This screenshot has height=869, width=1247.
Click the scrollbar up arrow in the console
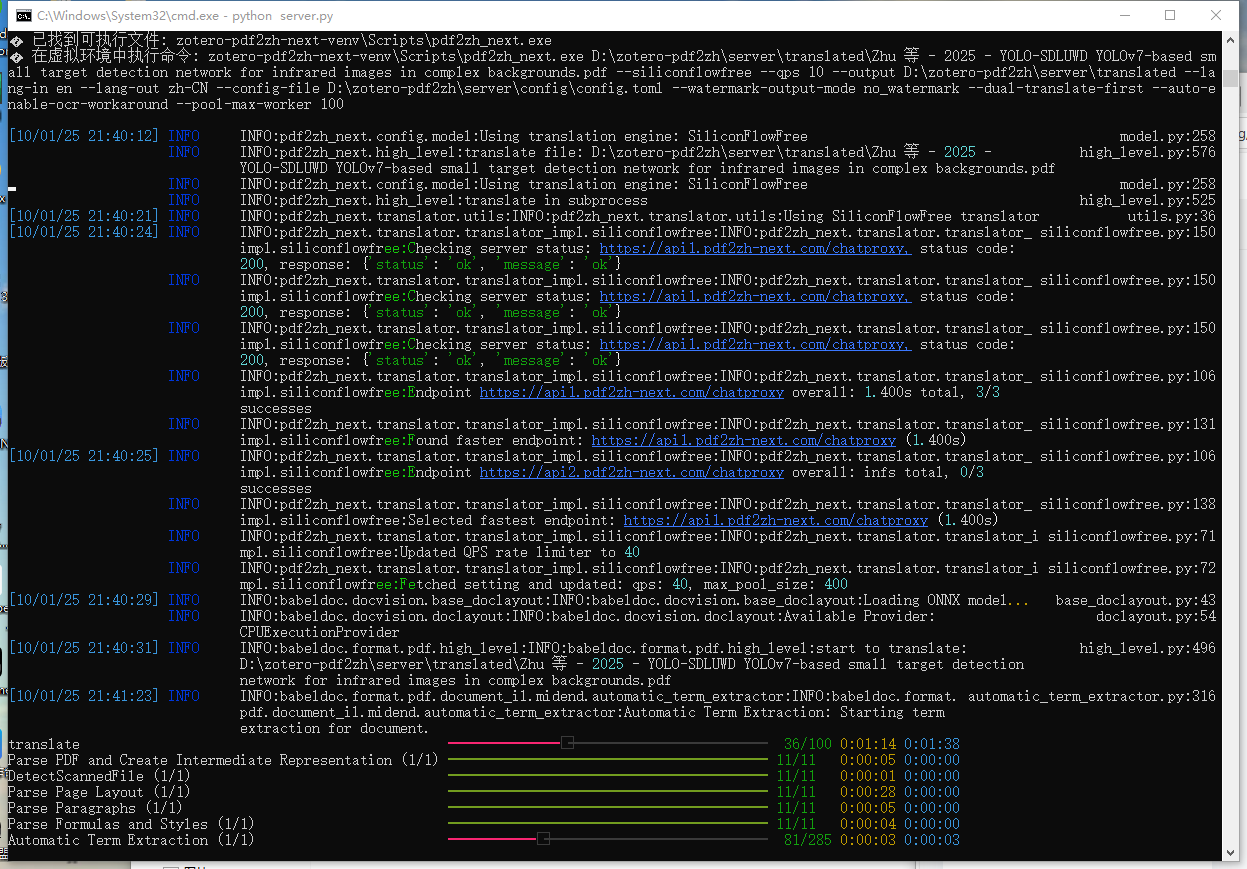[x=1230, y=40]
